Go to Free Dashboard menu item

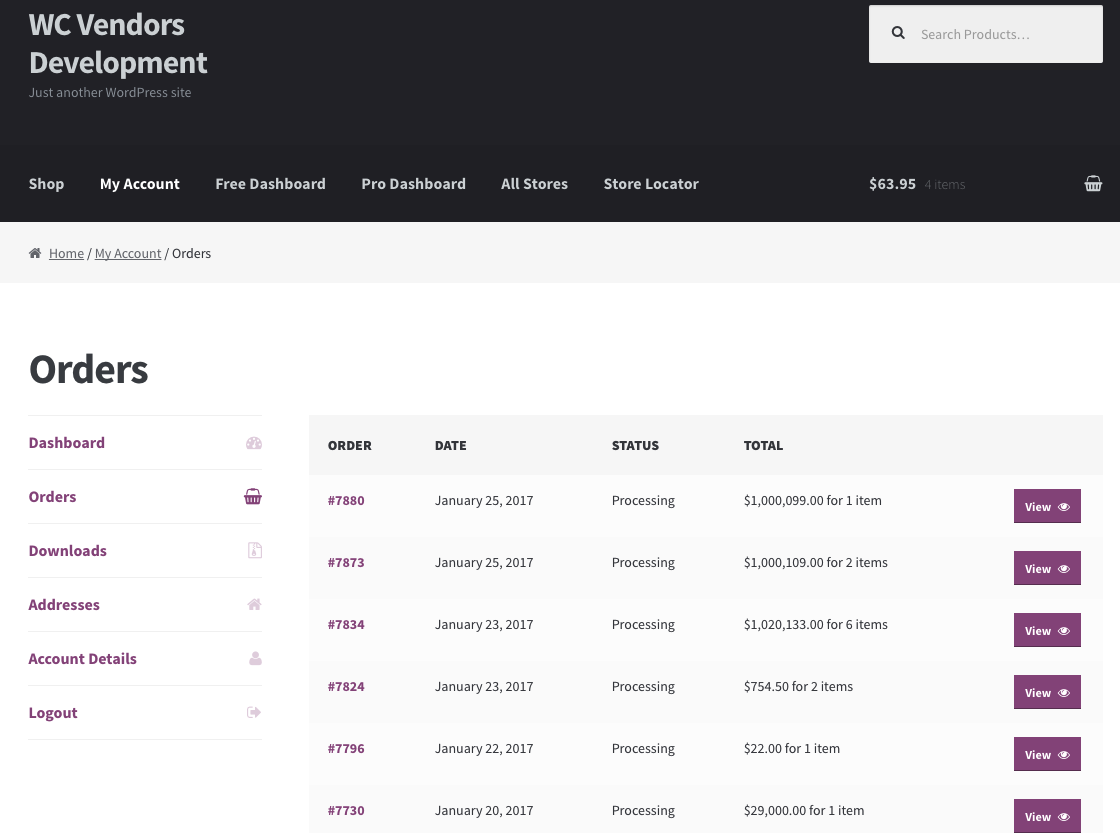(271, 184)
